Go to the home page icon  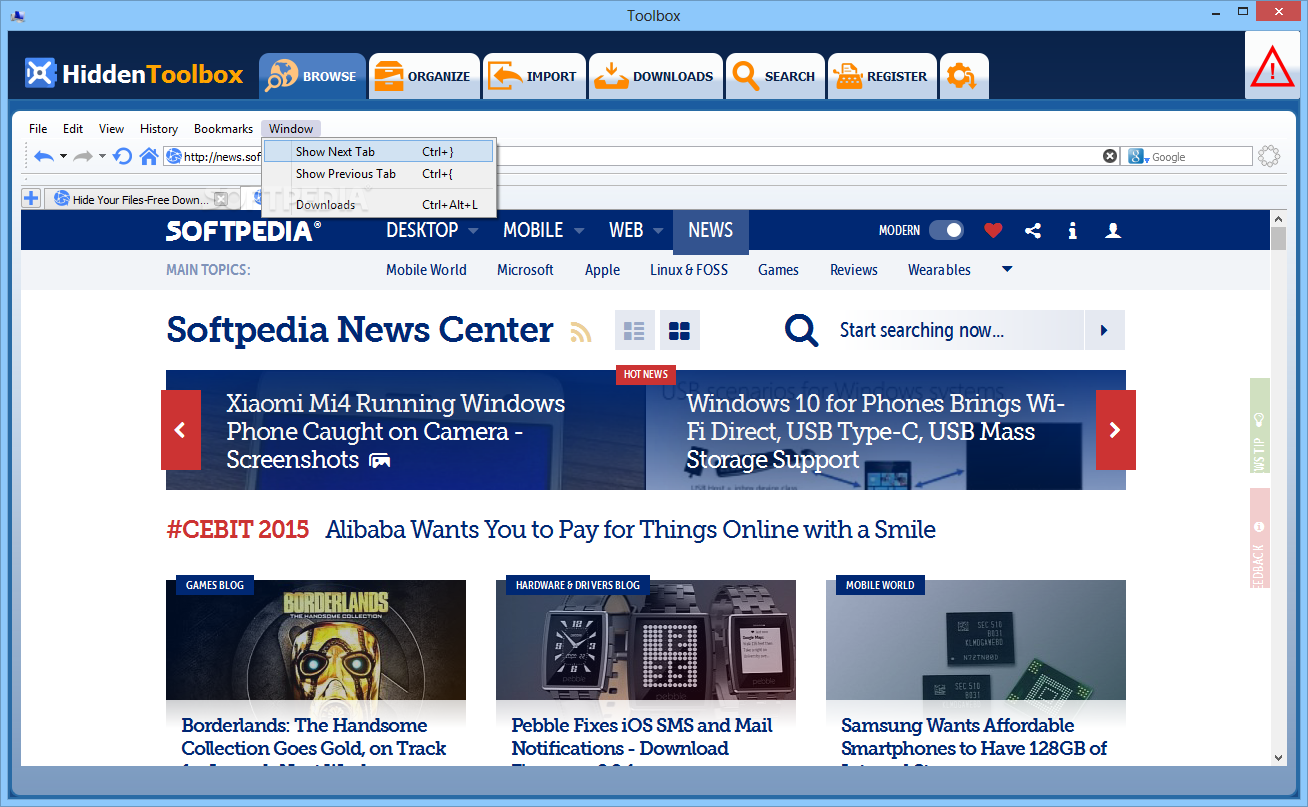pos(149,156)
